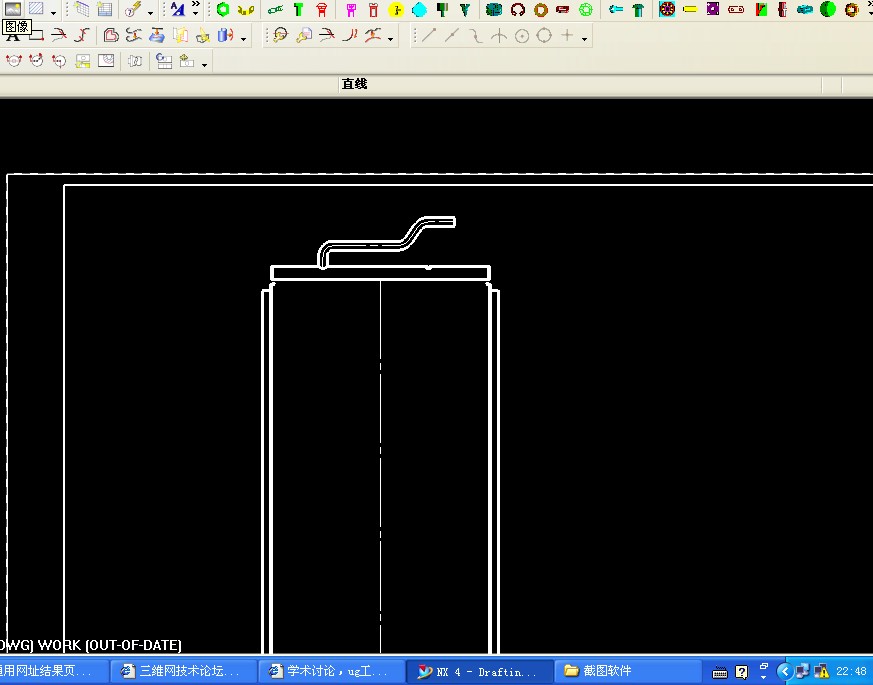Click the red outlined bolt icon
This screenshot has height=685, width=873.
pos(373,9)
